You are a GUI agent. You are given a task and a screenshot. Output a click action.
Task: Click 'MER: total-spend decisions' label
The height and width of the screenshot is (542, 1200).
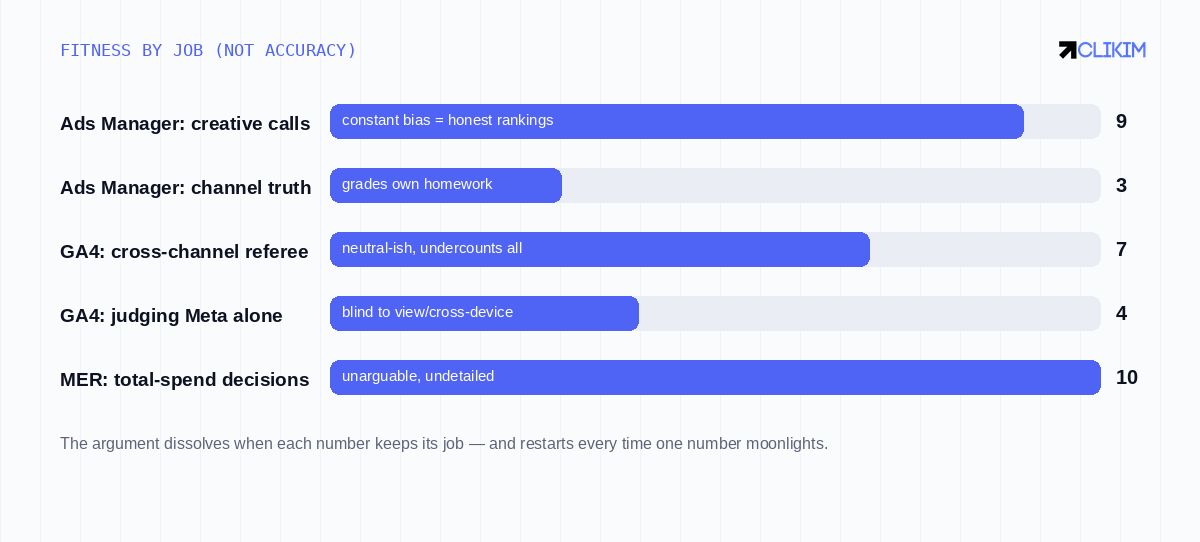pyautogui.click(x=185, y=380)
